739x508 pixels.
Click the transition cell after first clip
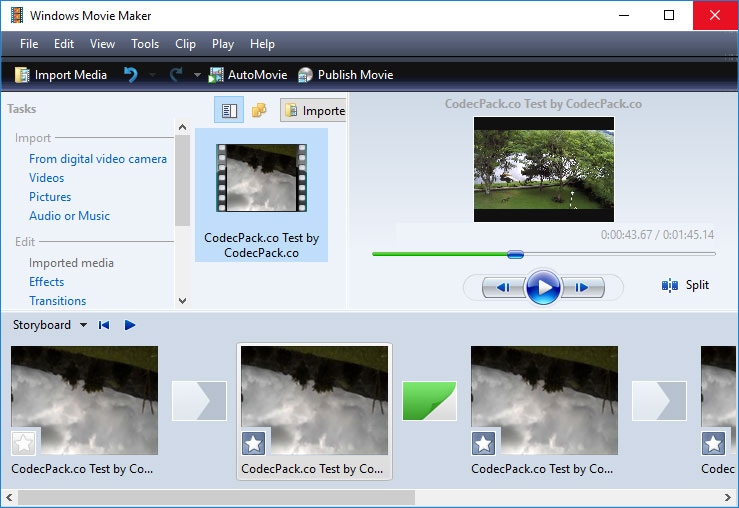point(199,401)
